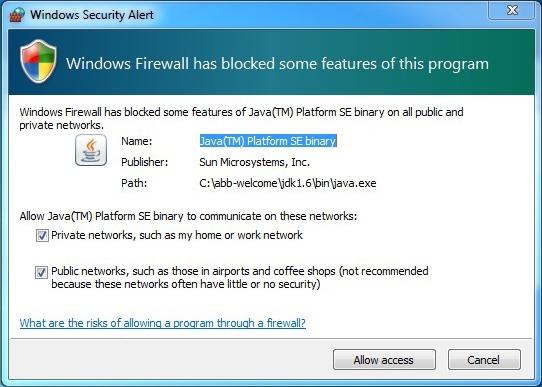Uncheck the Public networks checkbox
542x387 pixels.
point(41,272)
